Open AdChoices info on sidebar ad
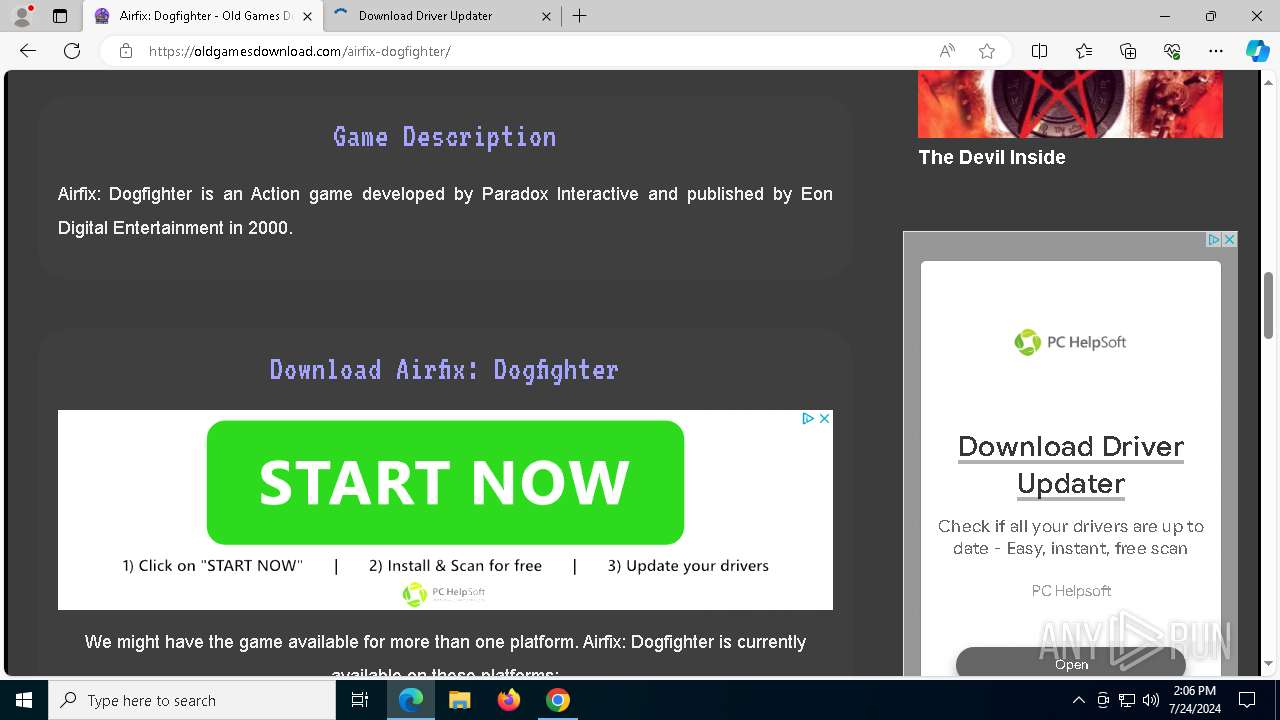 (1214, 240)
